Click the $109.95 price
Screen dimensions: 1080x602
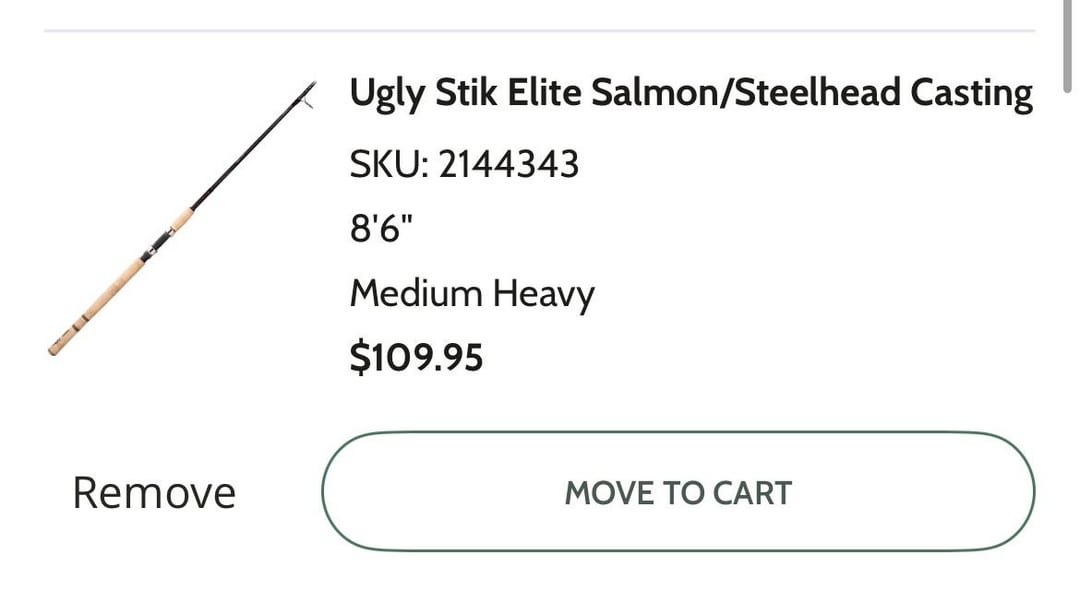click(416, 356)
